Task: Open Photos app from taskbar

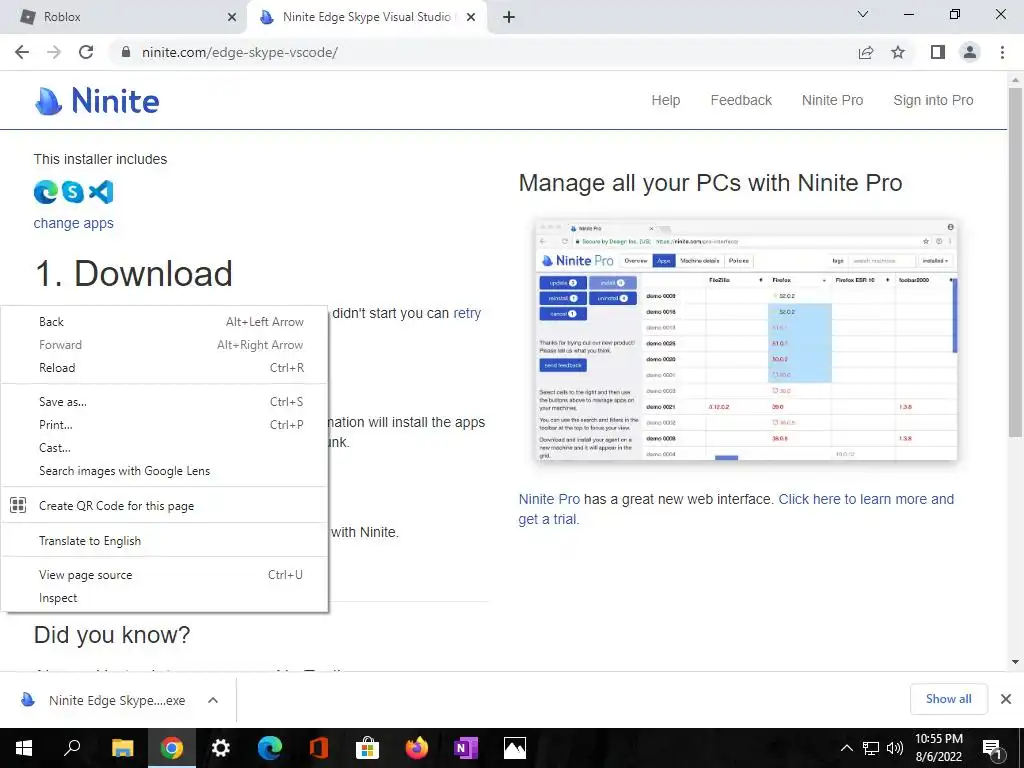Action: 515,748
